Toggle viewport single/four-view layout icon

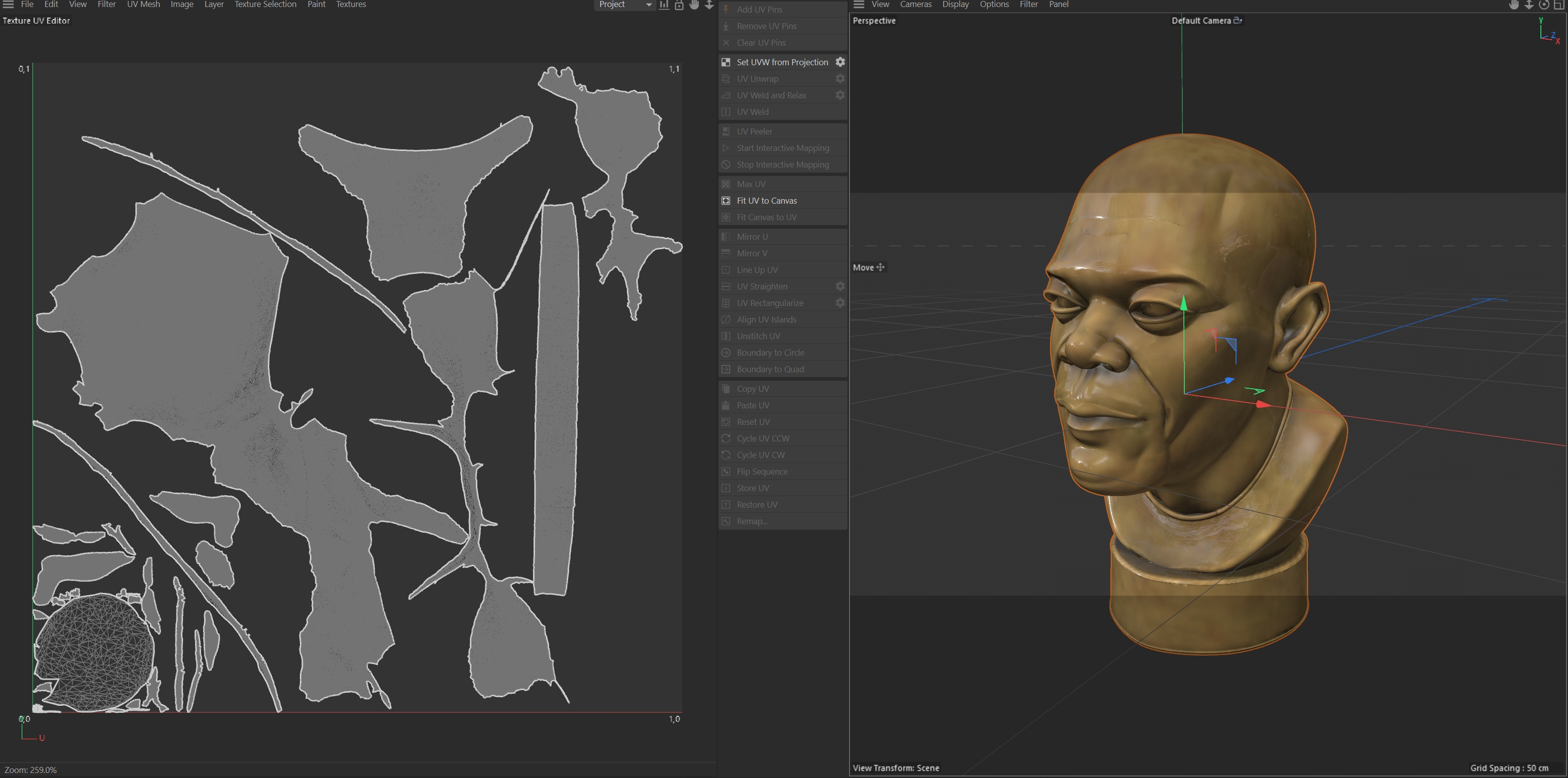(x=1559, y=5)
